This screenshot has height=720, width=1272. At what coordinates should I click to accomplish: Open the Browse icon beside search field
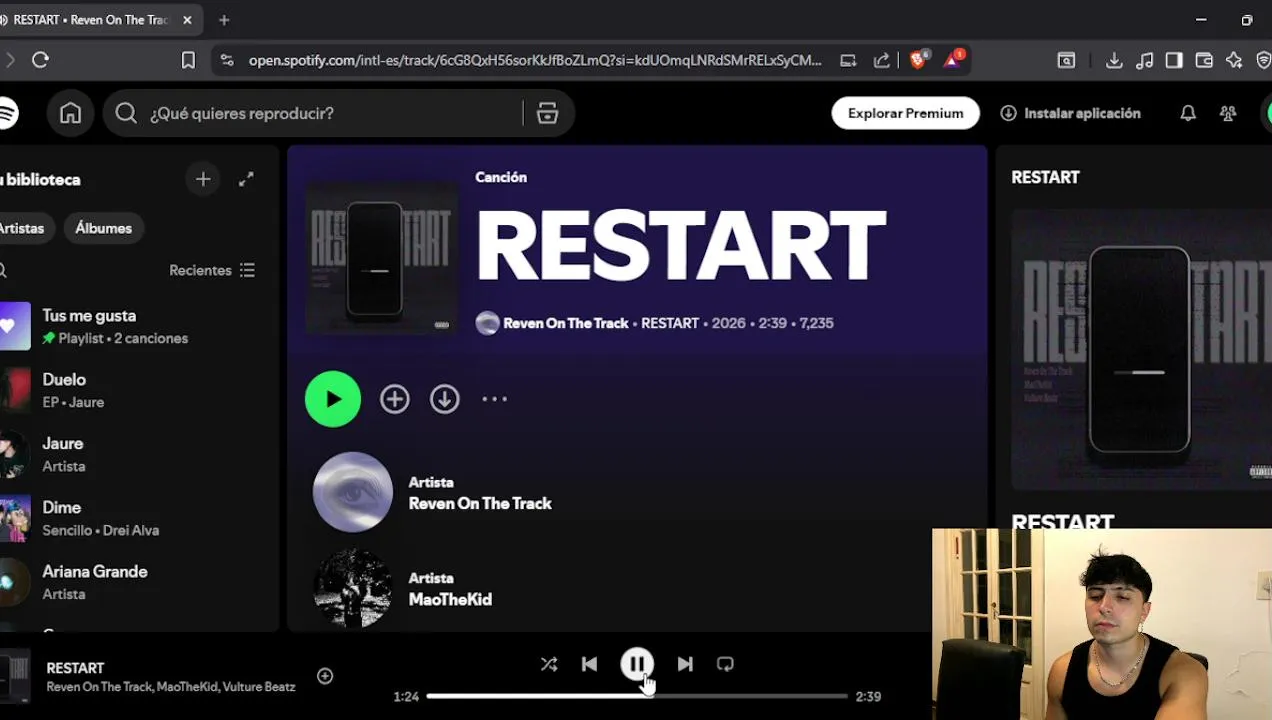547,113
